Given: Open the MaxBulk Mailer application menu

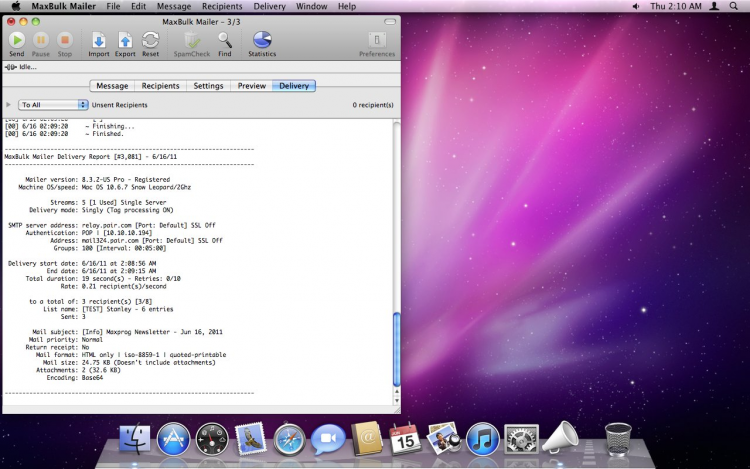Looking at the screenshot, I should coord(64,6).
